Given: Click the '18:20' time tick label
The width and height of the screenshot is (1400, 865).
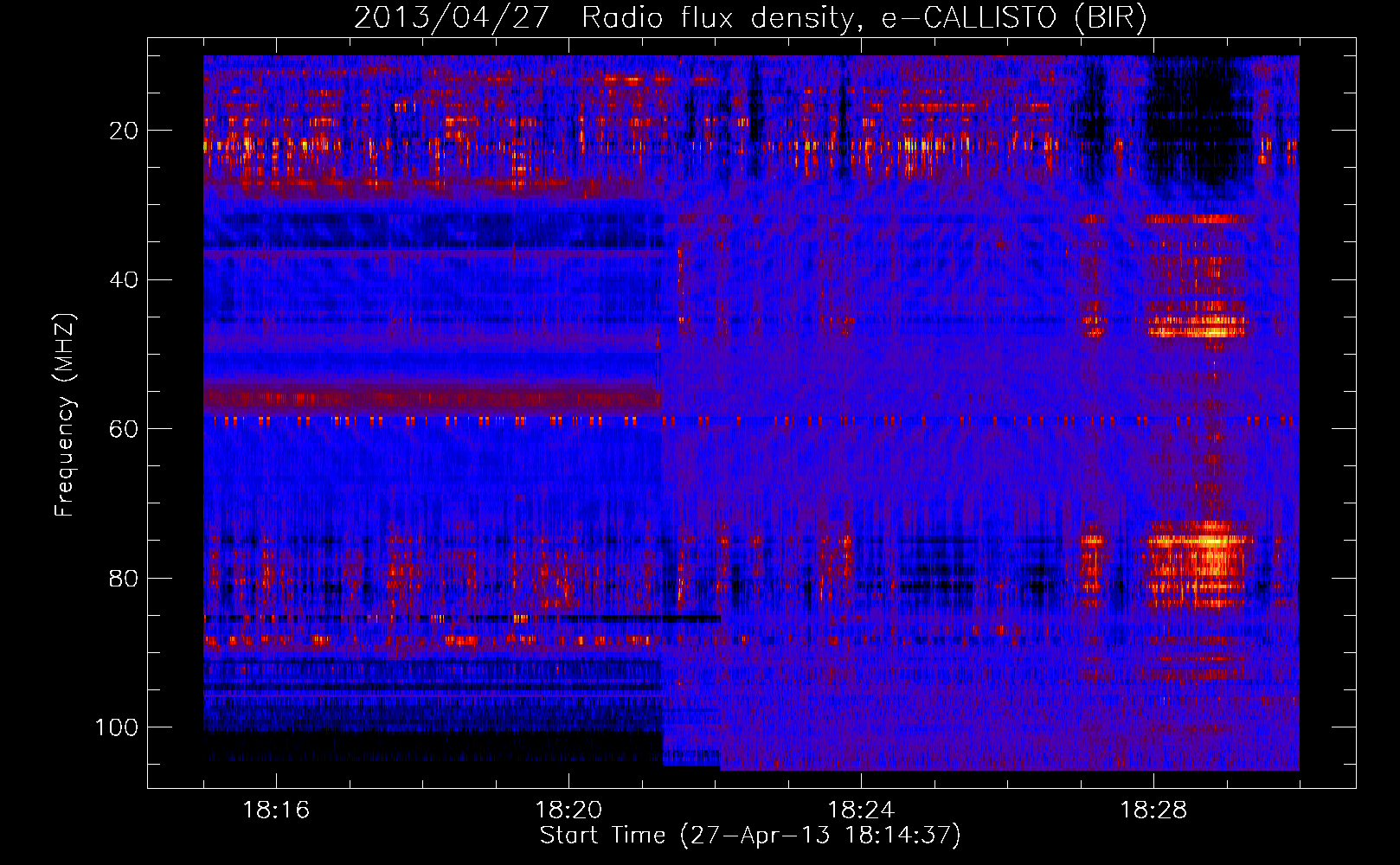Looking at the screenshot, I should [x=568, y=811].
